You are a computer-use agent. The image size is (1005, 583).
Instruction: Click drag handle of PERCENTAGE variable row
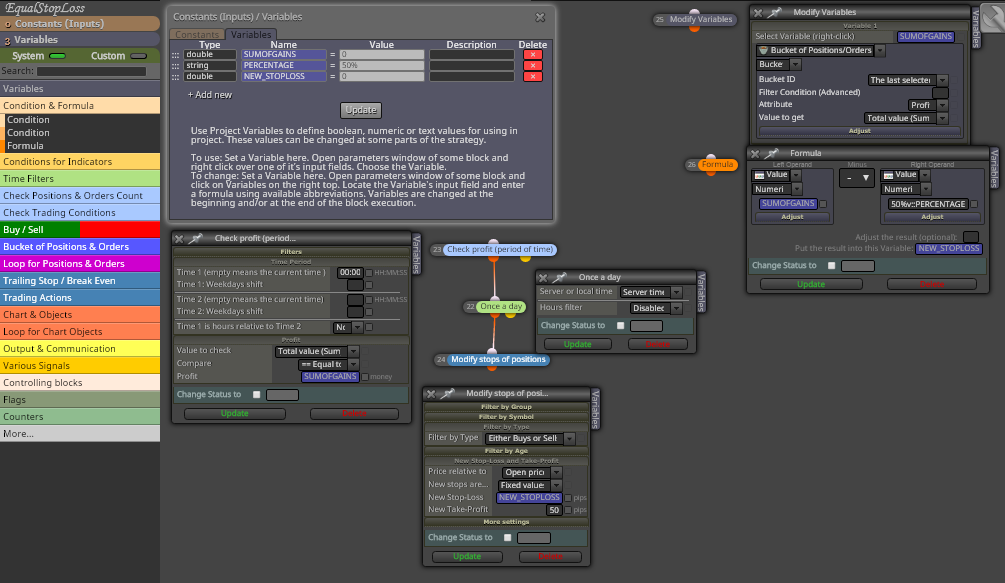point(176,66)
